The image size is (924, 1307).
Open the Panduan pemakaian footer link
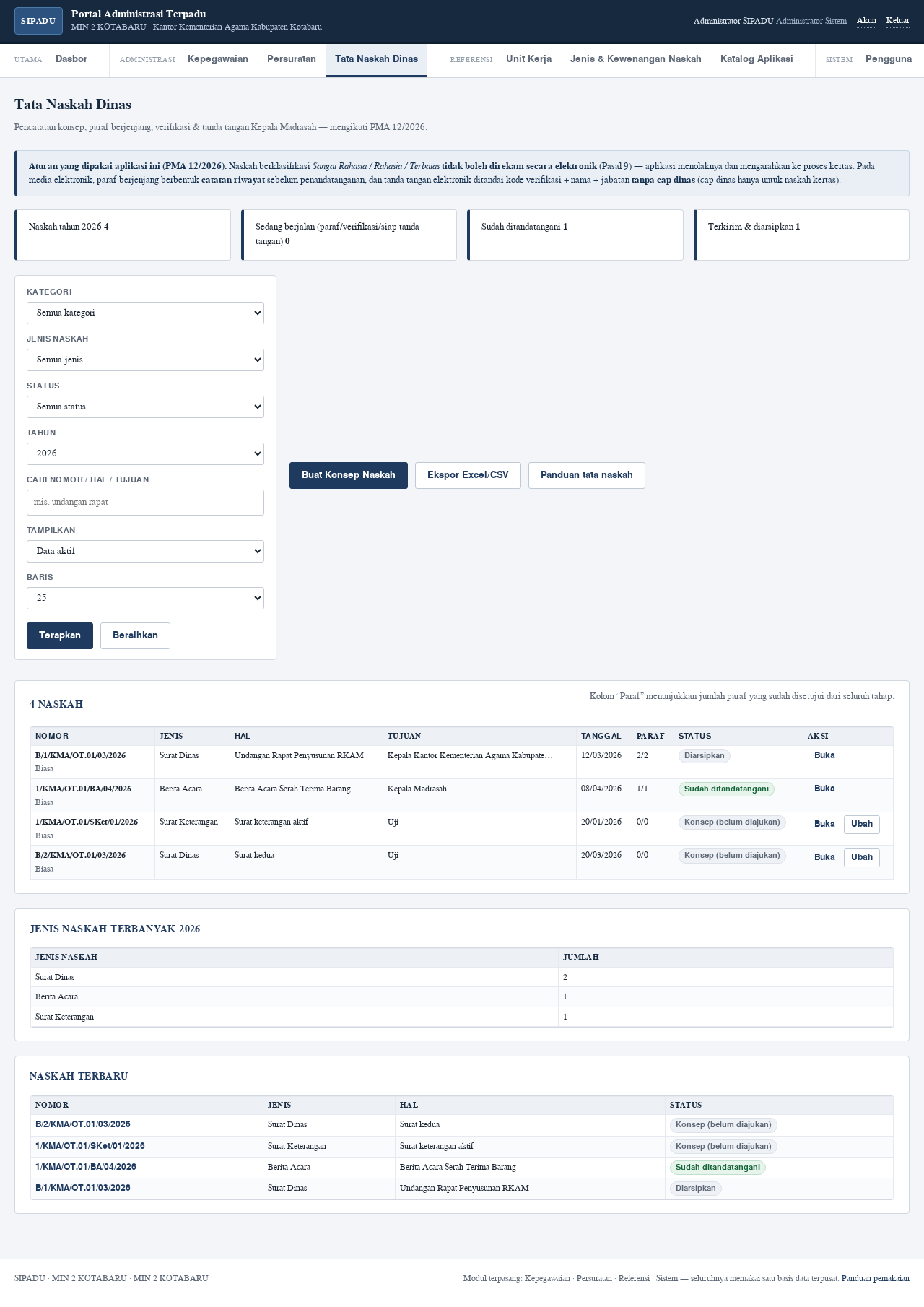point(876,1278)
